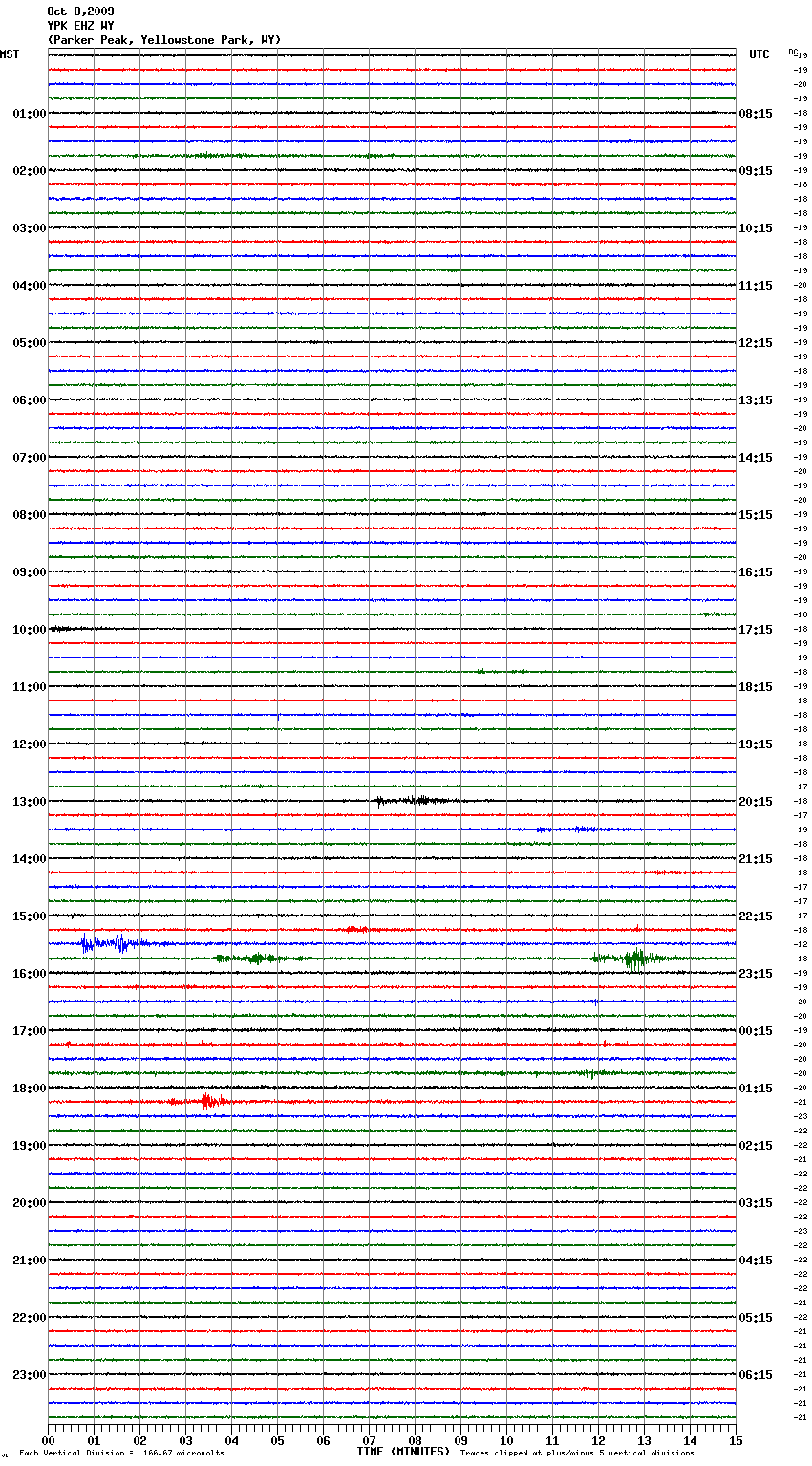Select the 05:00 MST hour label

(x=30, y=343)
